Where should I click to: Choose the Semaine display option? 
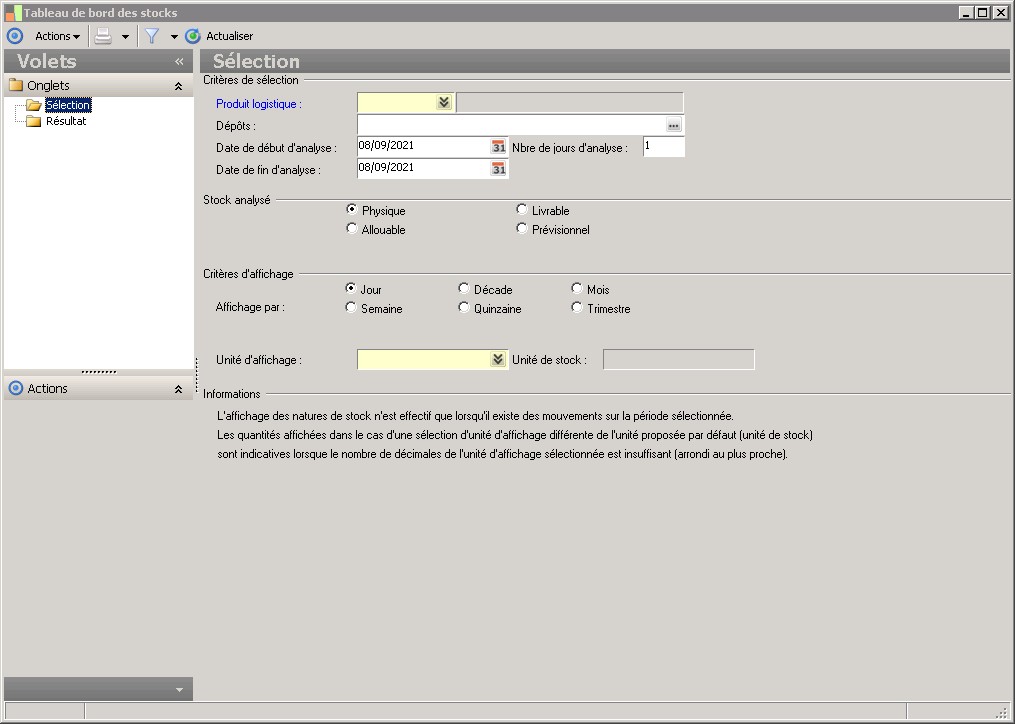(351, 308)
